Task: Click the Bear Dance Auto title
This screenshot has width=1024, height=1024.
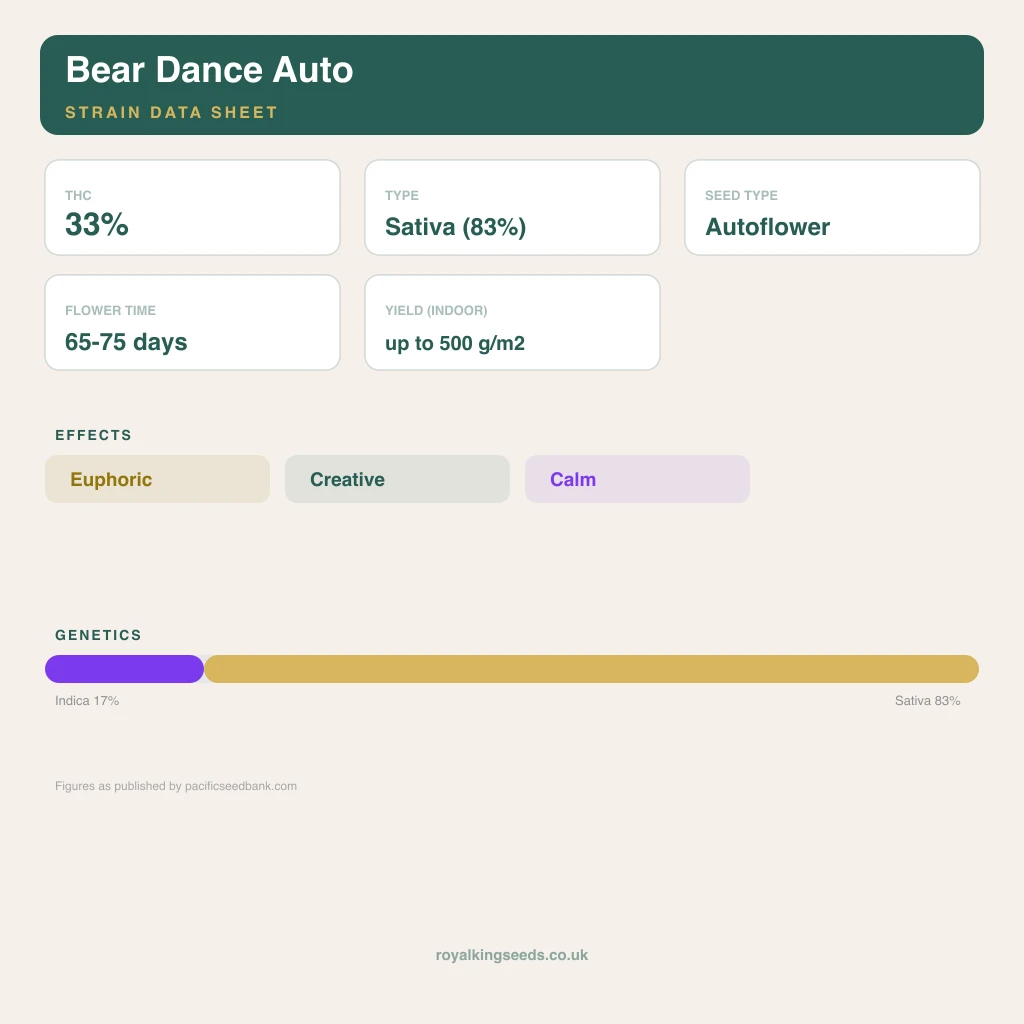Action: [x=209, y=70]
